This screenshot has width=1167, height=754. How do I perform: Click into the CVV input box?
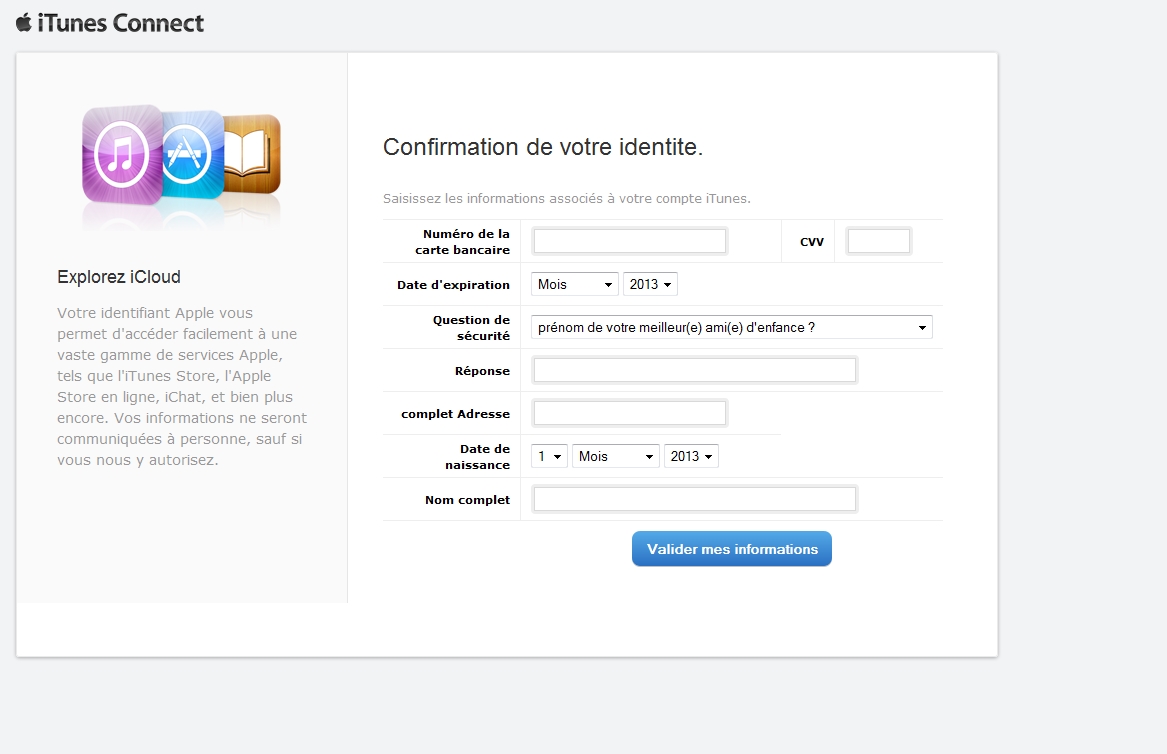pos(879,241)
